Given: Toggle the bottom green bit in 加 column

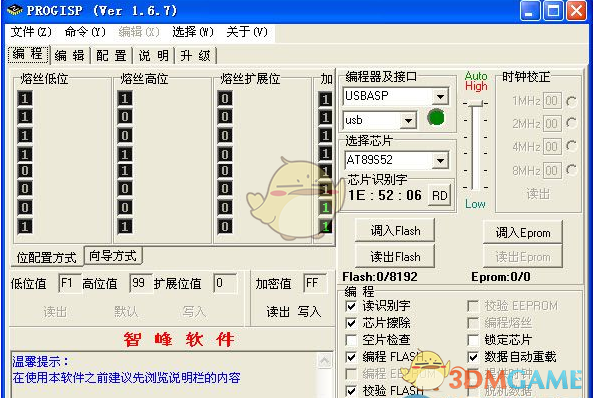Looking at the screenshot, I should (325, 226).
